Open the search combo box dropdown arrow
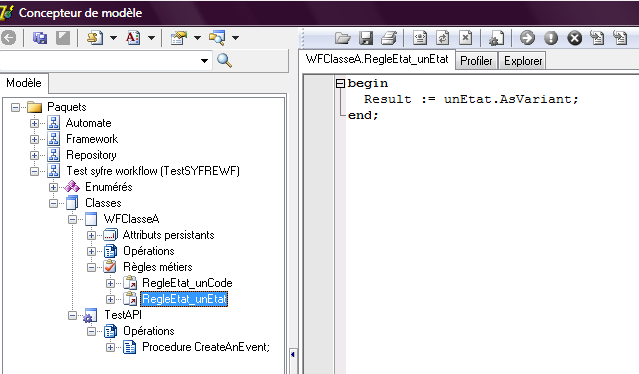639x374 pixels. pyautogui.click(x=204, y=61)
